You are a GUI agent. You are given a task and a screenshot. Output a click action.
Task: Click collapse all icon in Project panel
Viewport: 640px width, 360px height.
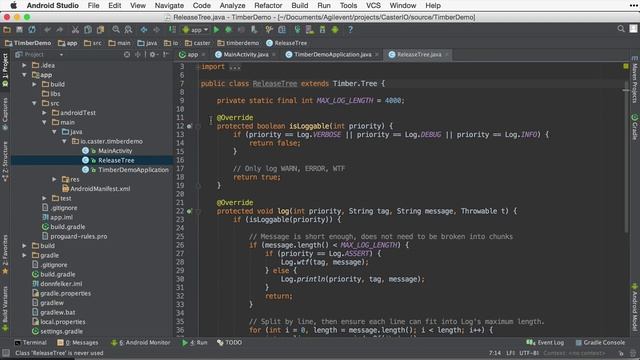tap(138, 55)
